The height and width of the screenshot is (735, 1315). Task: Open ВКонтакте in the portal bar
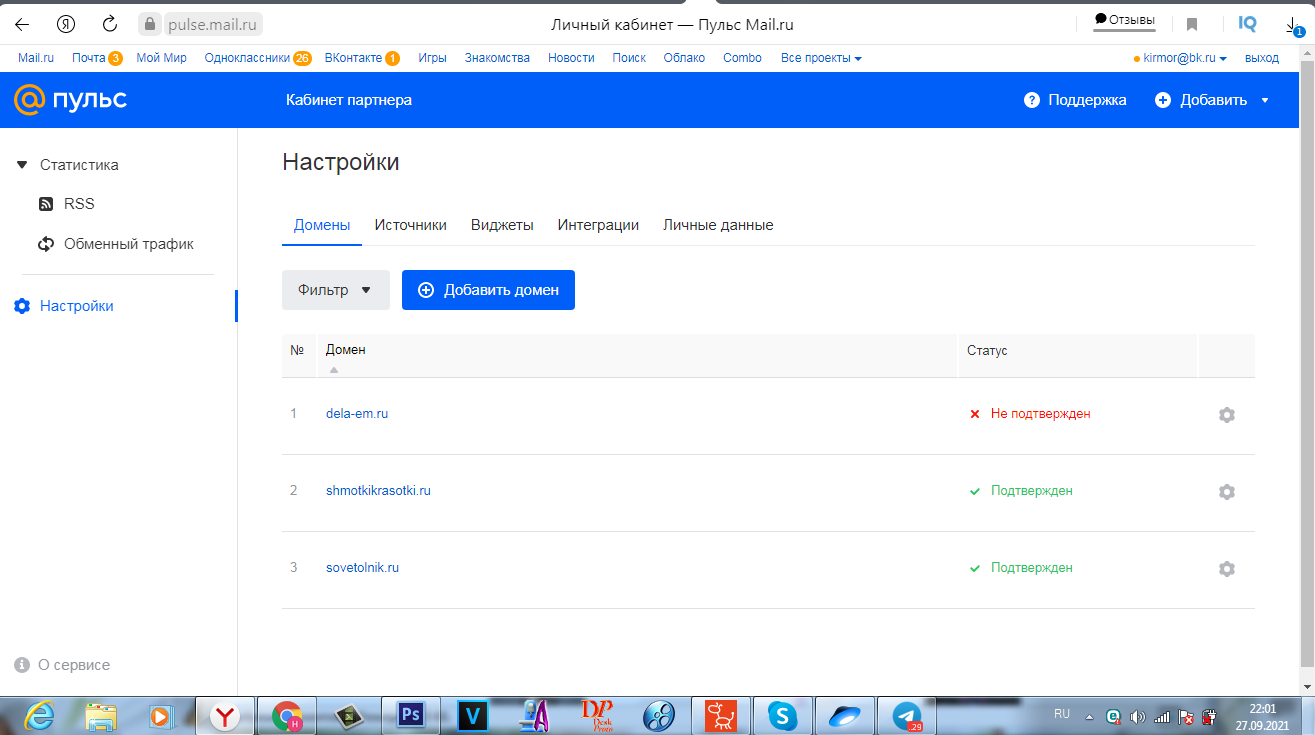(x=354, y=58)
